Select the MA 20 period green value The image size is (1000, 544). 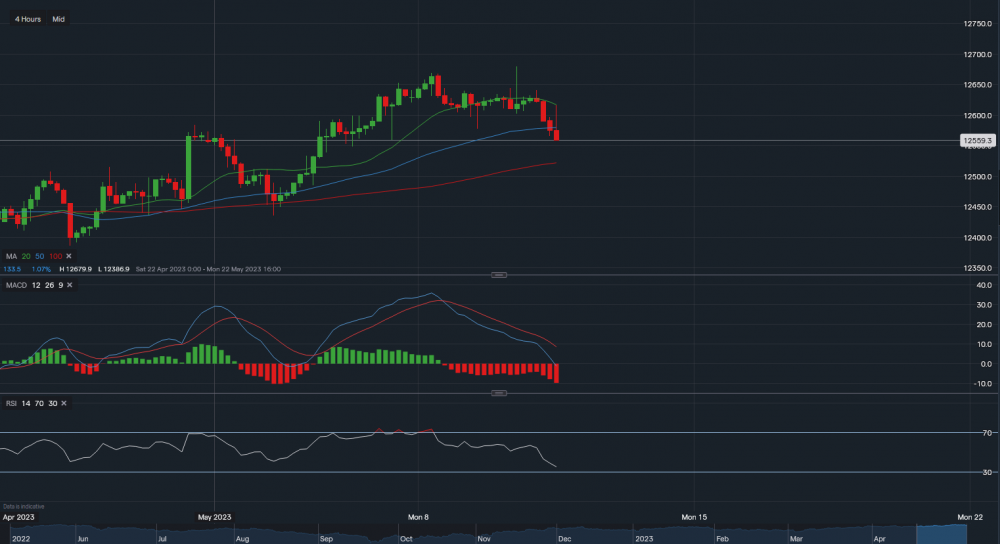point(25,257)
